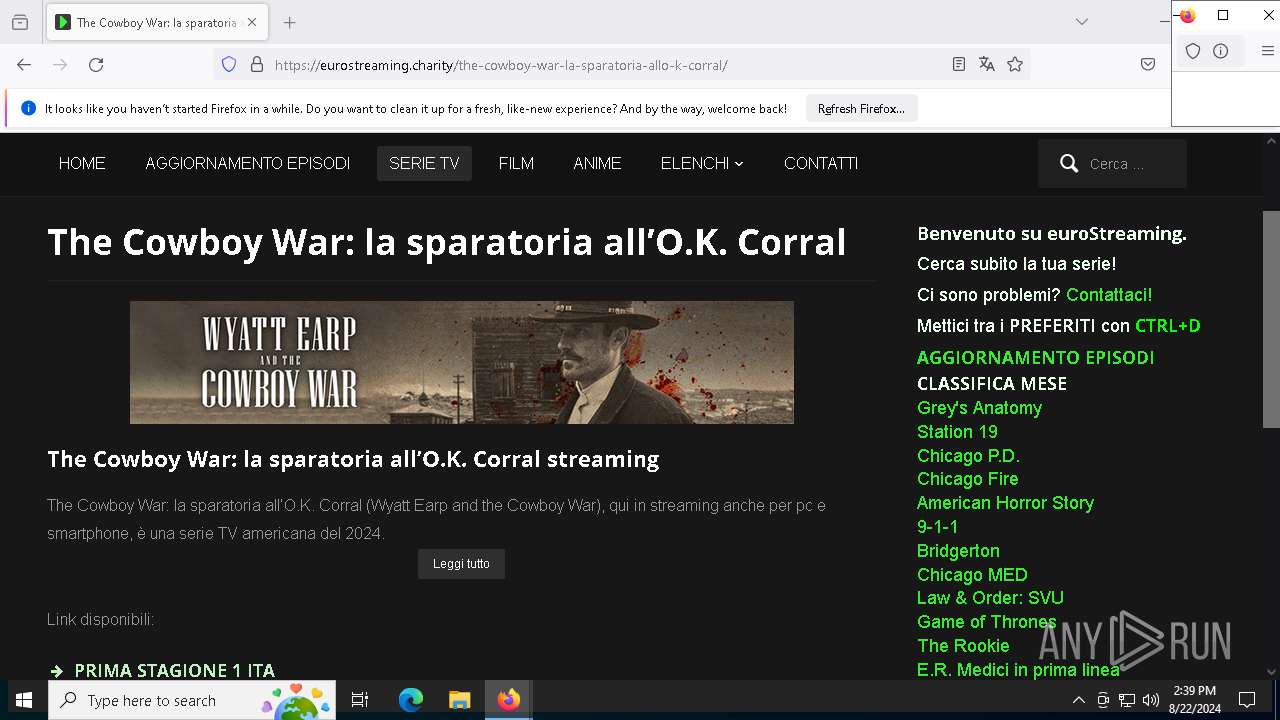Translate this page using the translate icon
Screen dimensions: 1280x720
click(x=987, y=65)
